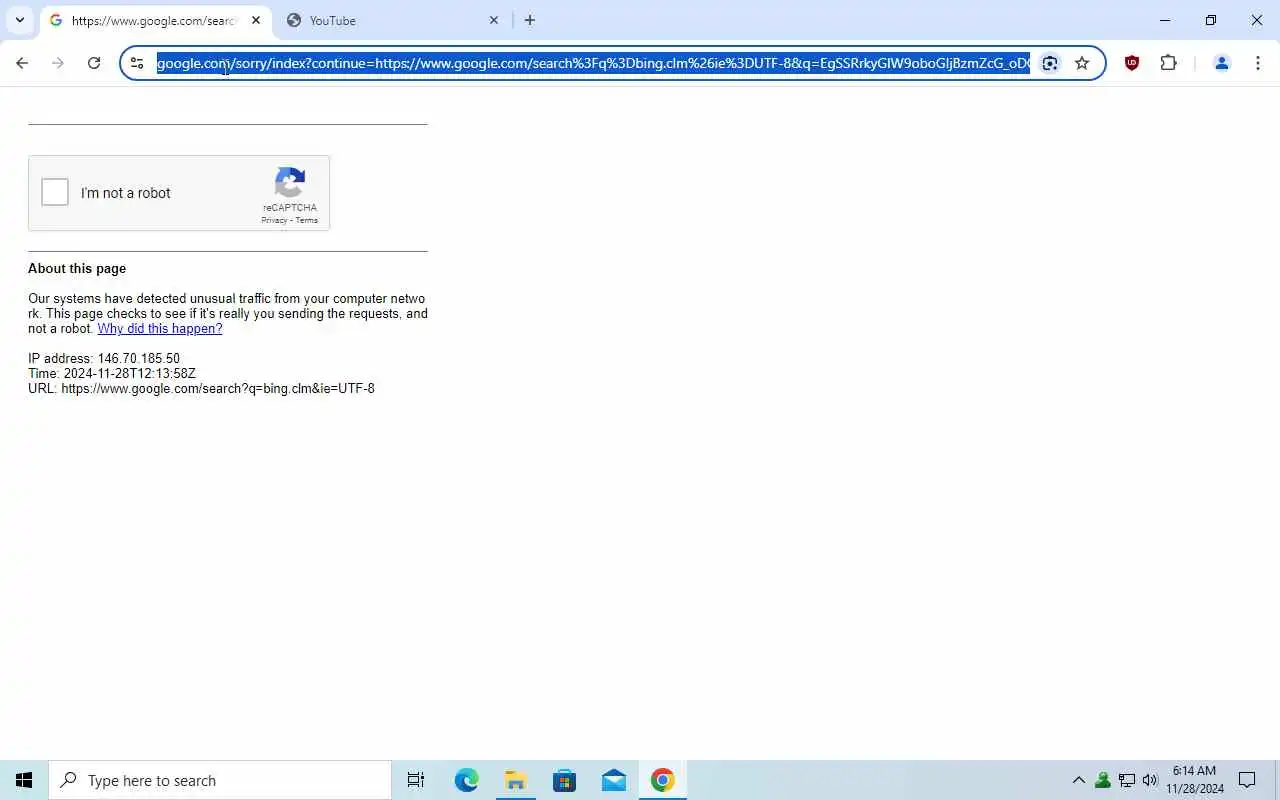Minimize the Chrome window
This screenshot has height=800, width=1280.
(x=1165, y=20)
